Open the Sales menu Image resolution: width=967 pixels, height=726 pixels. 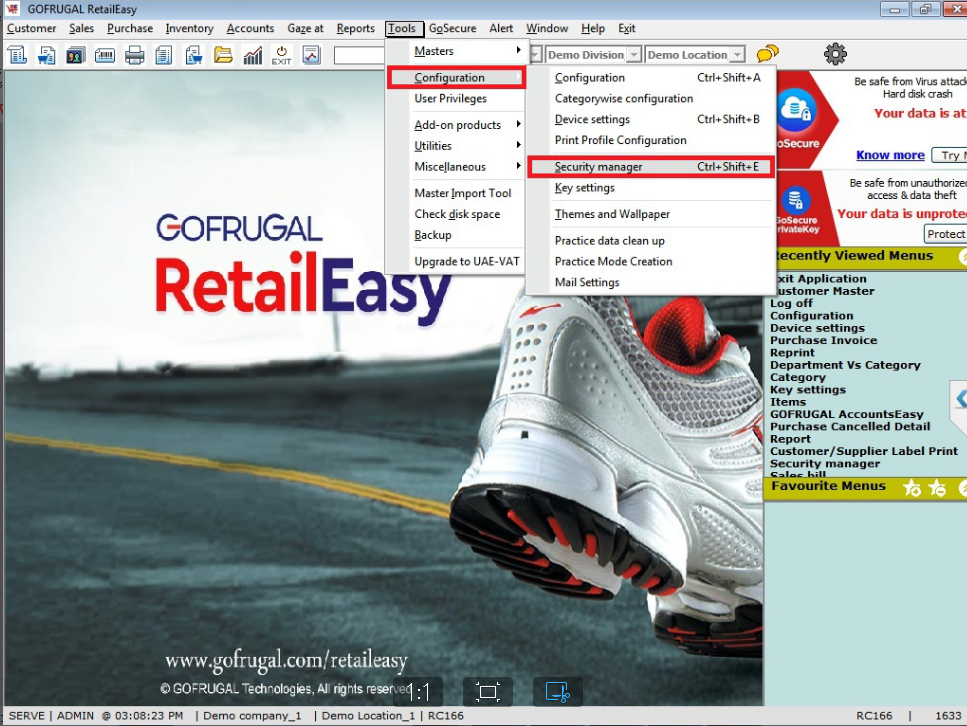[x=81, y=28]
